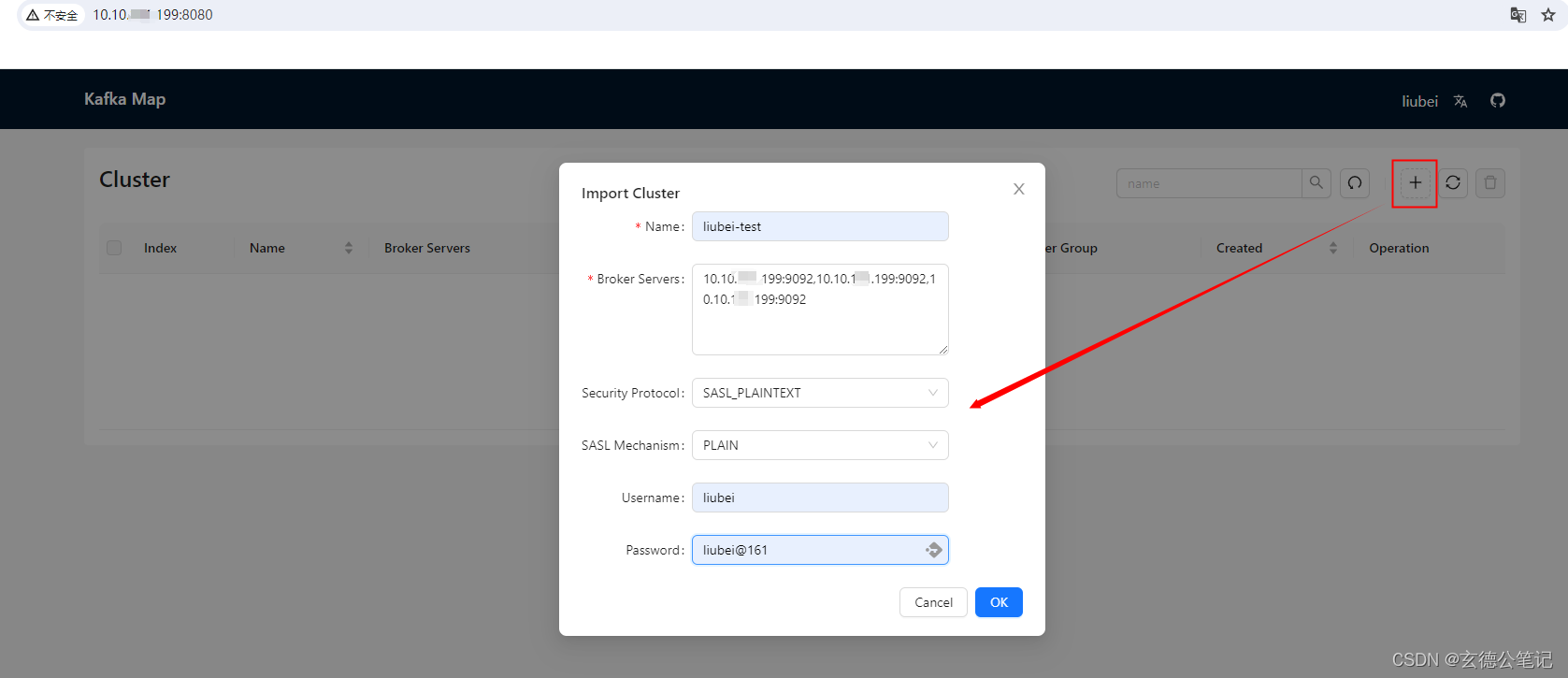
Task: Open the Security Protocol dropdown
Action: [x=820, y=393]
